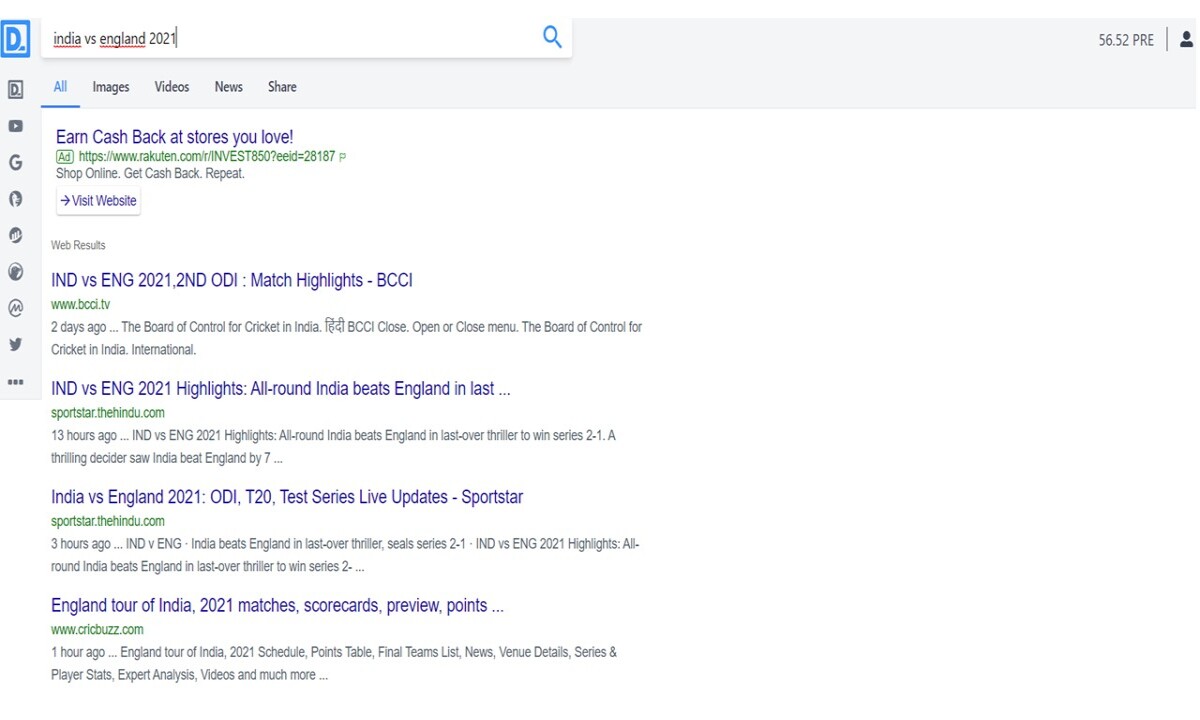Viewport: 1200px width, 720px height.
Task: Click the www.bcci.tv URL
Action: pyautogui.click(x=81, y=305)
